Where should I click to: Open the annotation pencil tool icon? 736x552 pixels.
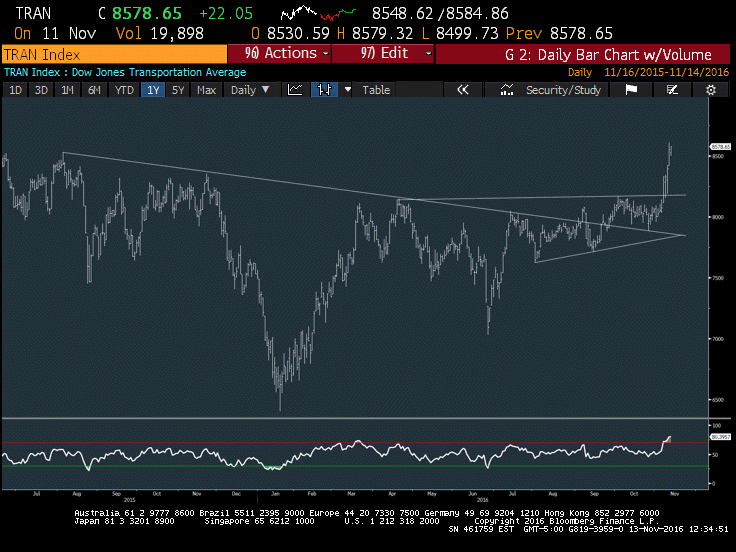672,90
